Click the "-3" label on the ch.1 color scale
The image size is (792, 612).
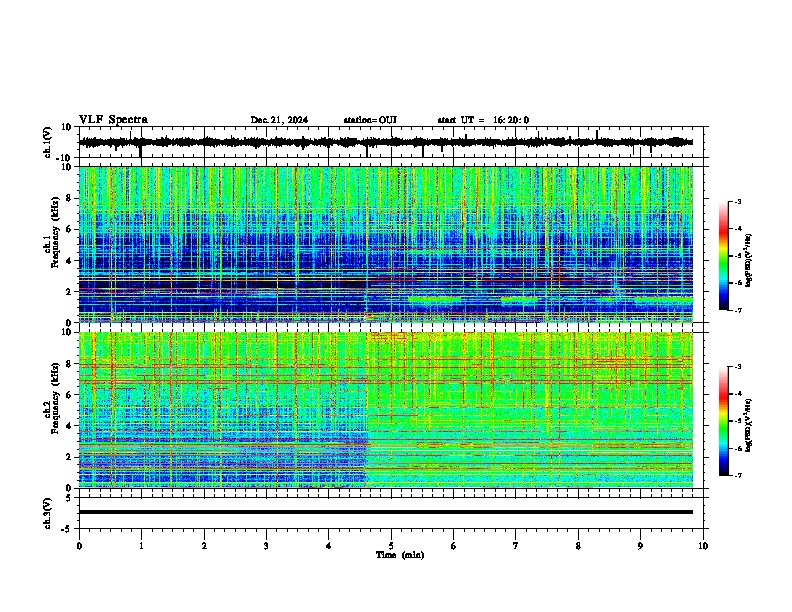pos(737,201)
